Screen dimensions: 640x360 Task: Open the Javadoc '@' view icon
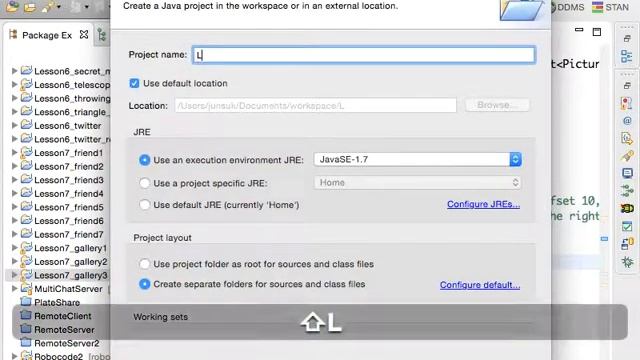(627, 121)
